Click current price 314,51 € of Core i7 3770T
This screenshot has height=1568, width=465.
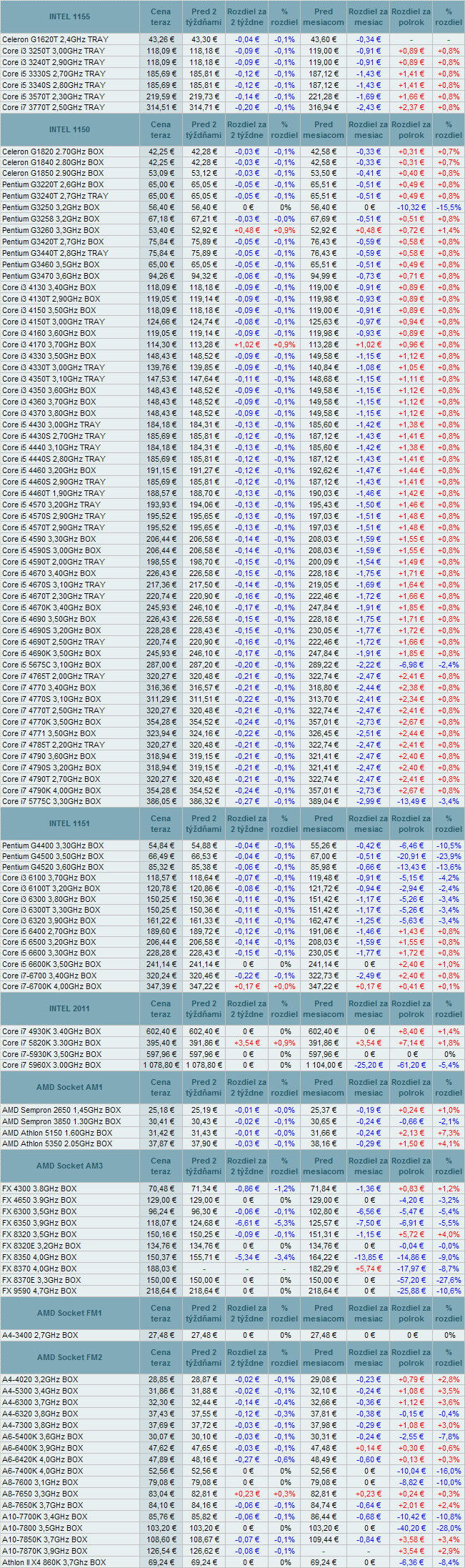tap(161, 107)
